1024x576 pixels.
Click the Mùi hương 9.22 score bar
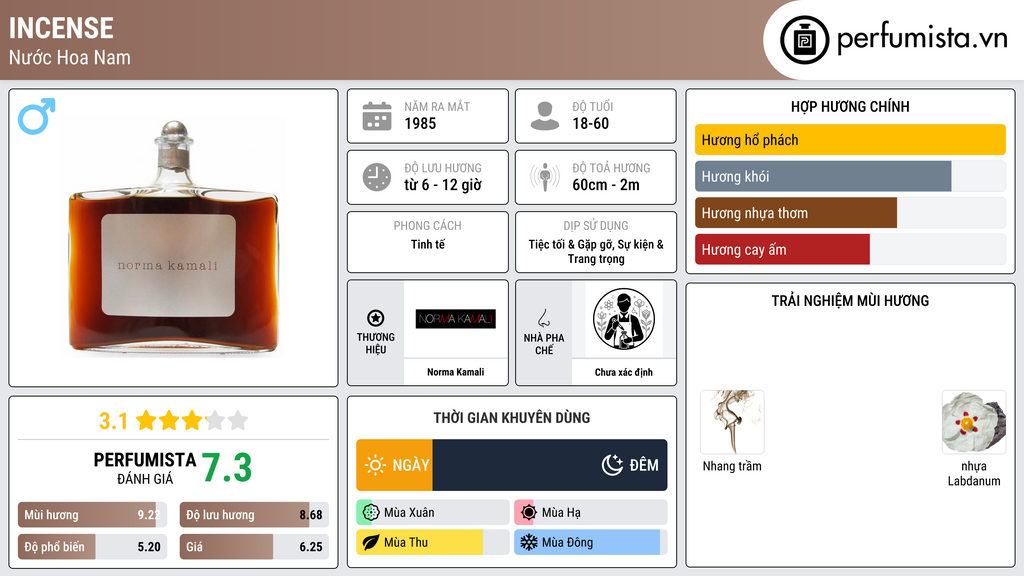pyautogui.click(x=92, y=515)
